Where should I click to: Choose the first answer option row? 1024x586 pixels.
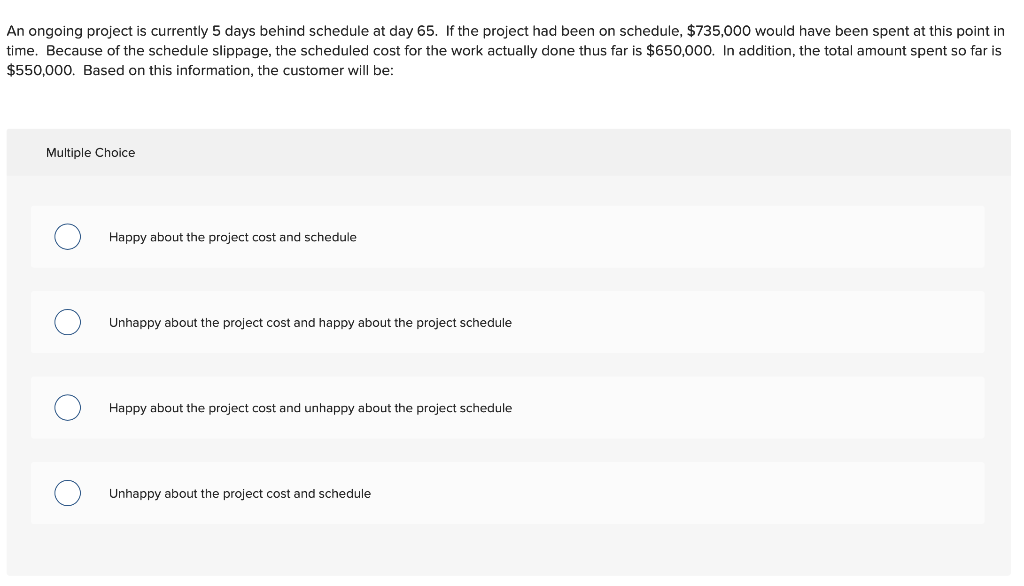pos(507,237)
